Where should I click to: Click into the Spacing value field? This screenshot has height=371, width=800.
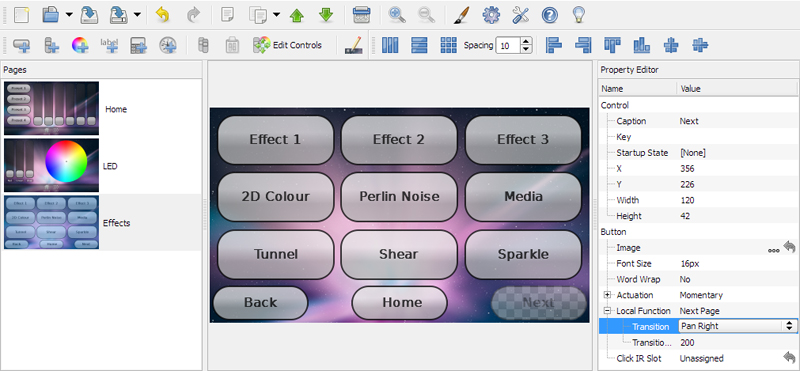pyautogui.click(x=508, y=45)
